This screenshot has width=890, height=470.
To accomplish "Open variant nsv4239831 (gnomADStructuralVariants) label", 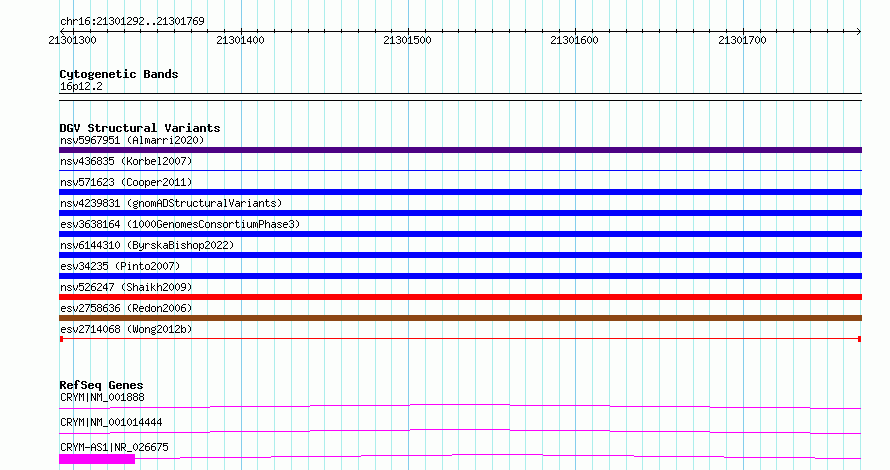I will coord(171,203).
